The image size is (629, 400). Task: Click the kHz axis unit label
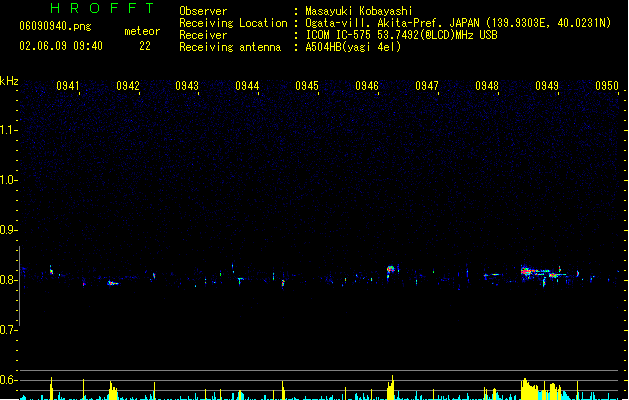[9, 81]
